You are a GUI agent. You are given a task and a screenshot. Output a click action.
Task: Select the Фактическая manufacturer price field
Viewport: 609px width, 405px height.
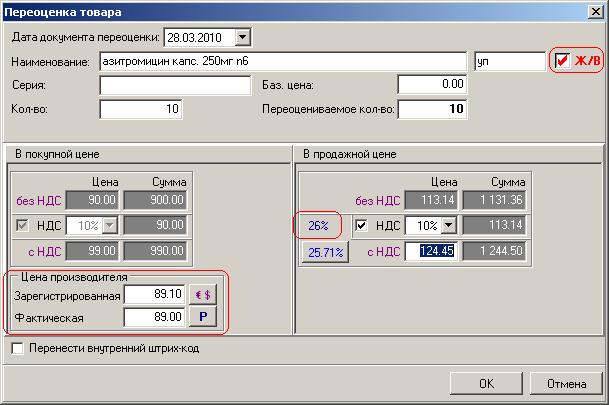154,317
